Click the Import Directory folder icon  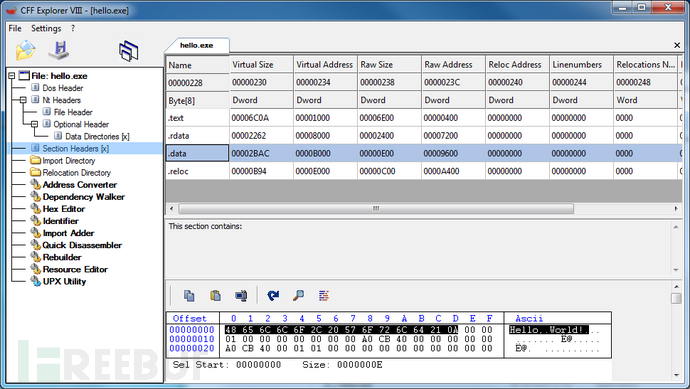[x=36, y=160]
